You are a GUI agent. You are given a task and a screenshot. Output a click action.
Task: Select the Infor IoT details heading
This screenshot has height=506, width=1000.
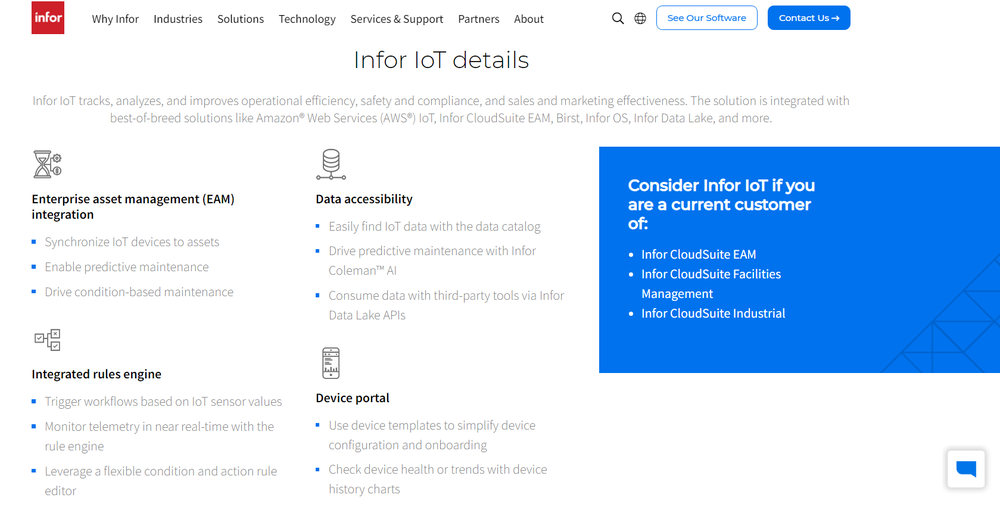[441, 60]
